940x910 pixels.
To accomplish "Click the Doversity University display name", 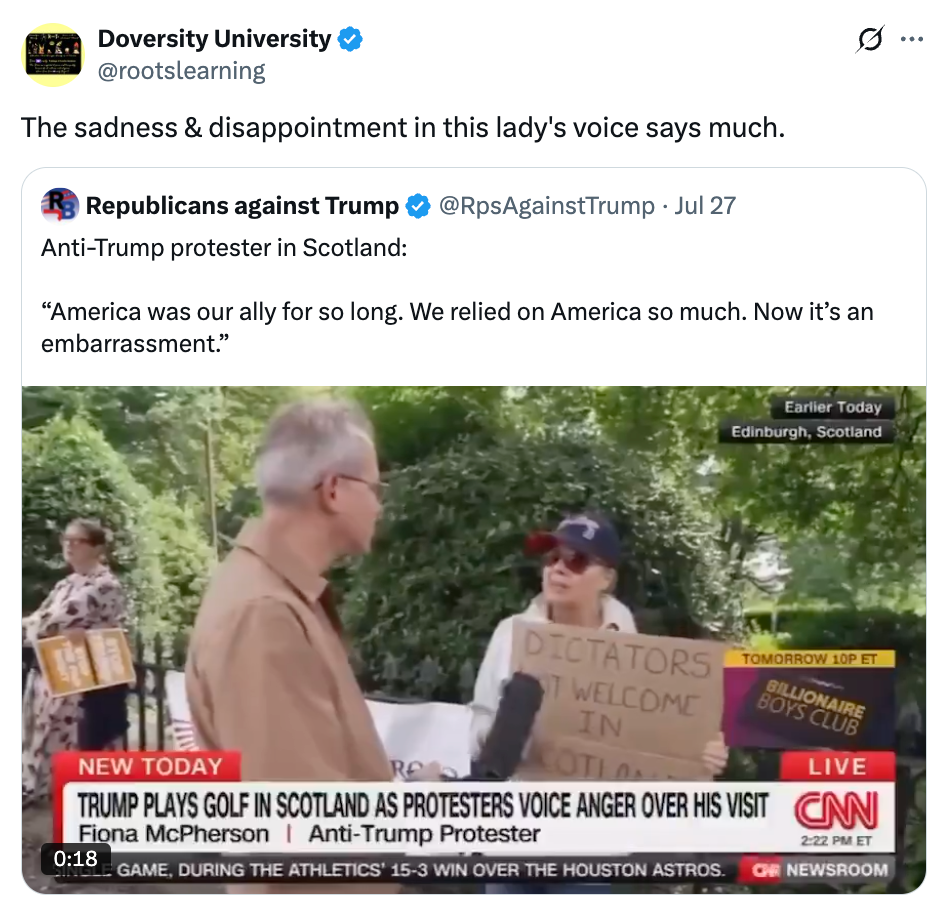I will pos(214,39).
